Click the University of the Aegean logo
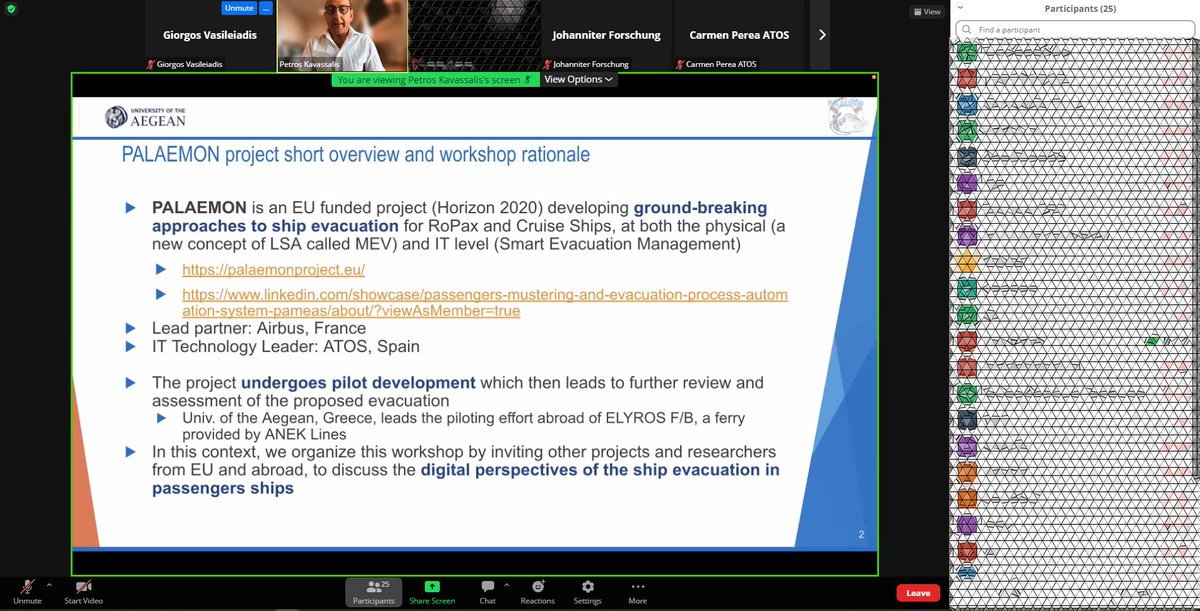Screen dimensions: 1200x611 (144, 117)
